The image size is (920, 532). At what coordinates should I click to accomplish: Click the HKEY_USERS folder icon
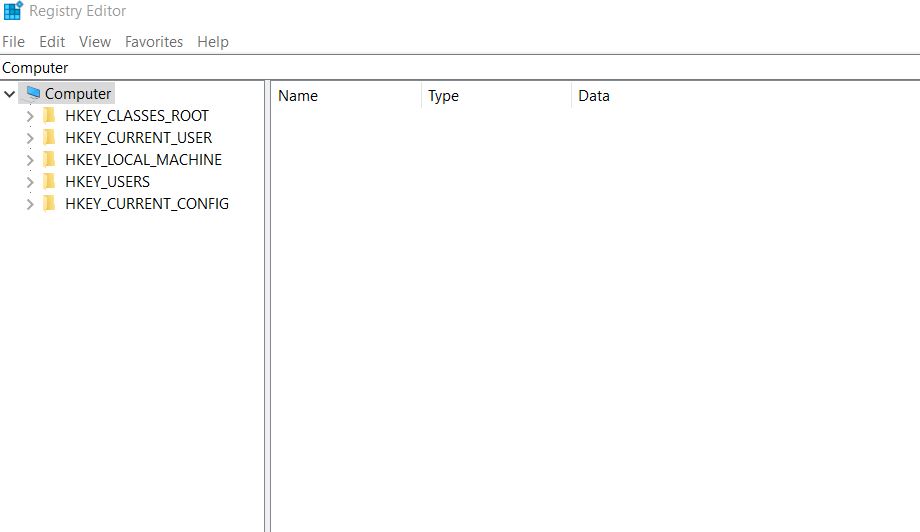49,181
